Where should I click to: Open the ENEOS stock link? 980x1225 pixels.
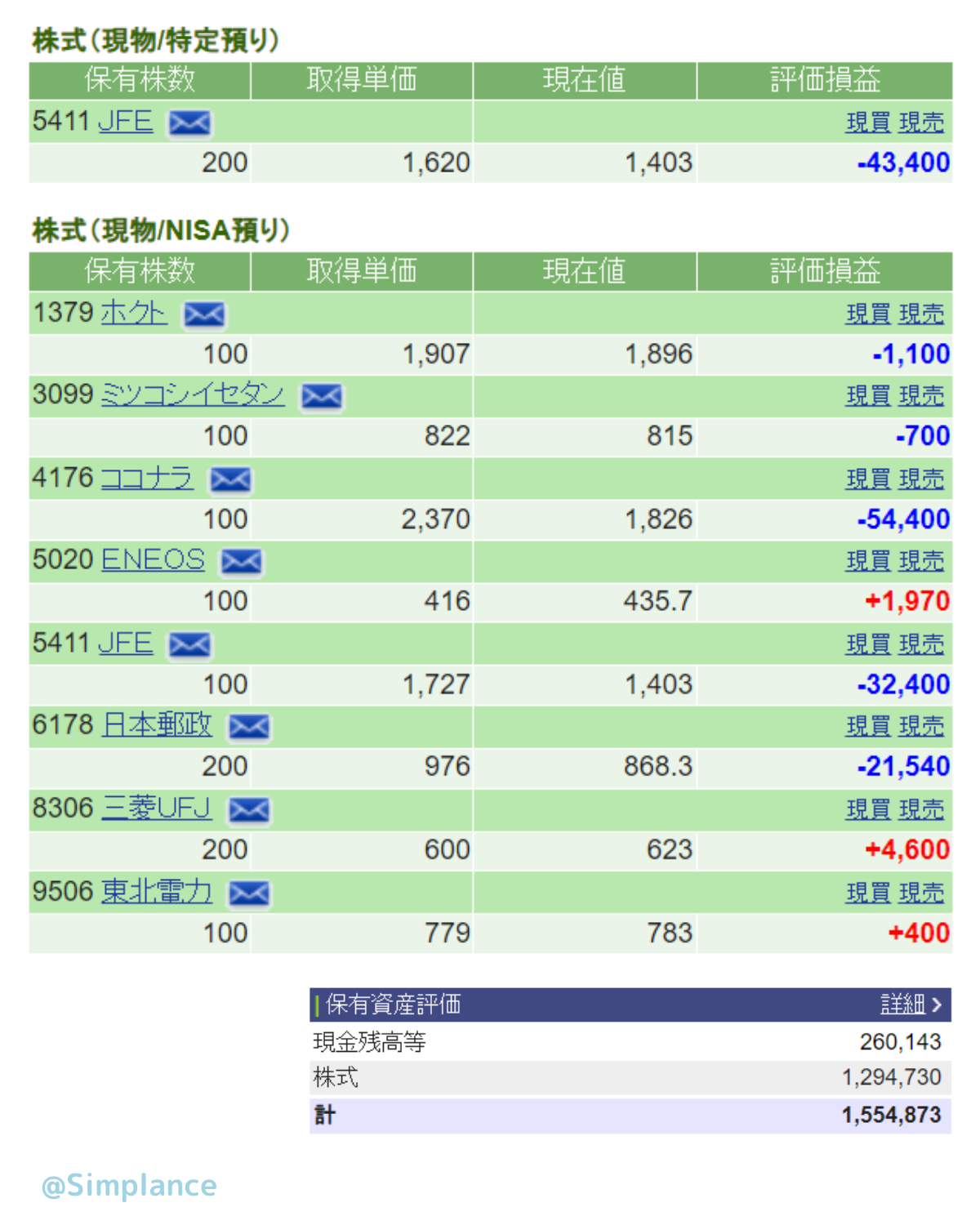coord(153,560)
